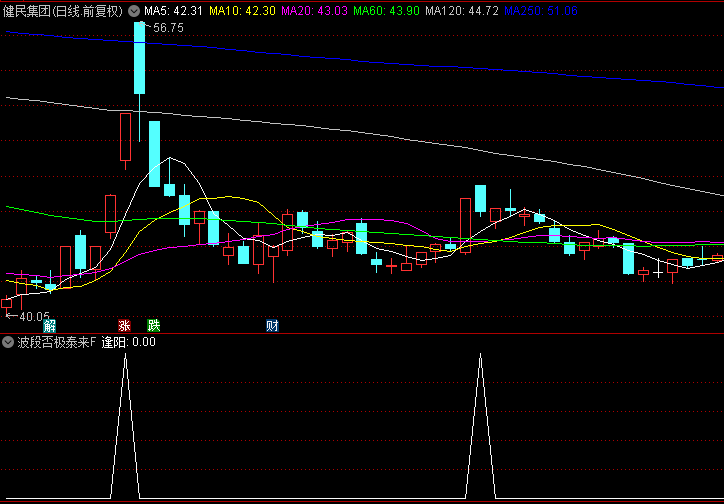
Task: Select the MA120: 44.72 label
Action: pos(462,11)
